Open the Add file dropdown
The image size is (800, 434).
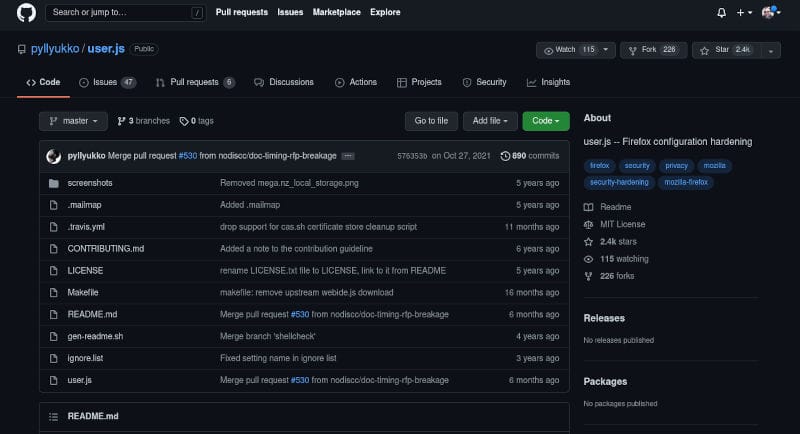click(490, 121)
